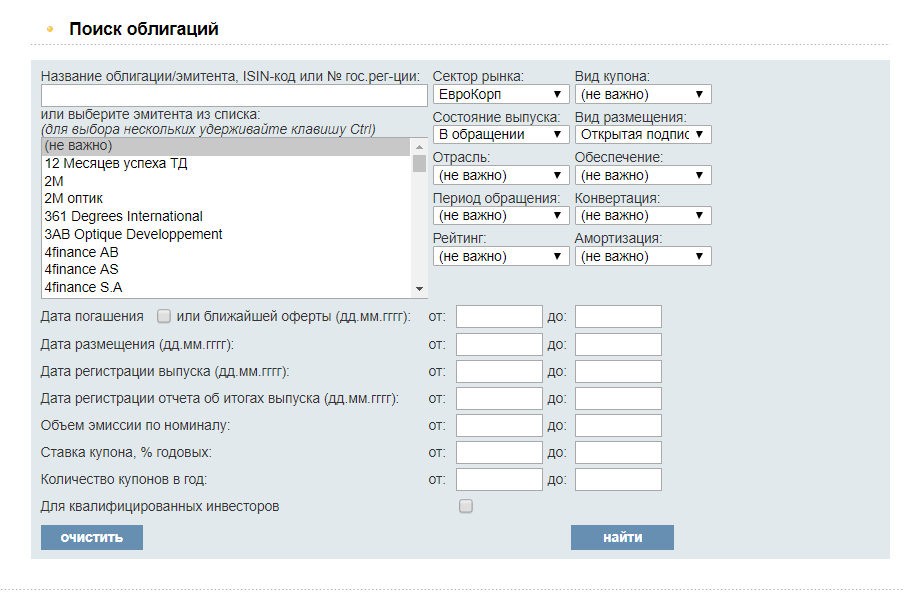Open 'Состояние выпуска' dropdown
This screenshot has width=904, height=595.
click(500, 134)
